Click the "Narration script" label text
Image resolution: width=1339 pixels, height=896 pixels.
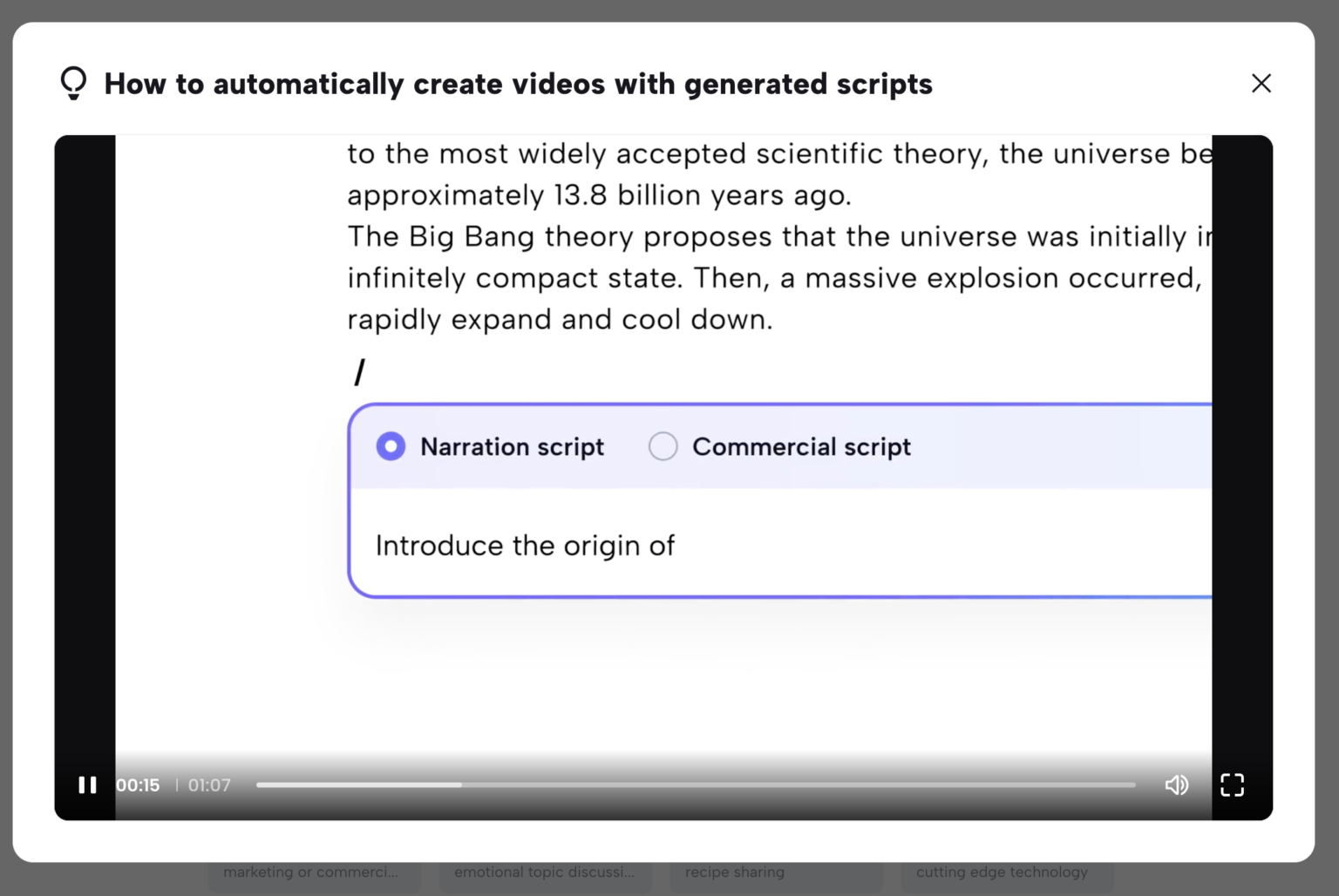coord(512,446)
